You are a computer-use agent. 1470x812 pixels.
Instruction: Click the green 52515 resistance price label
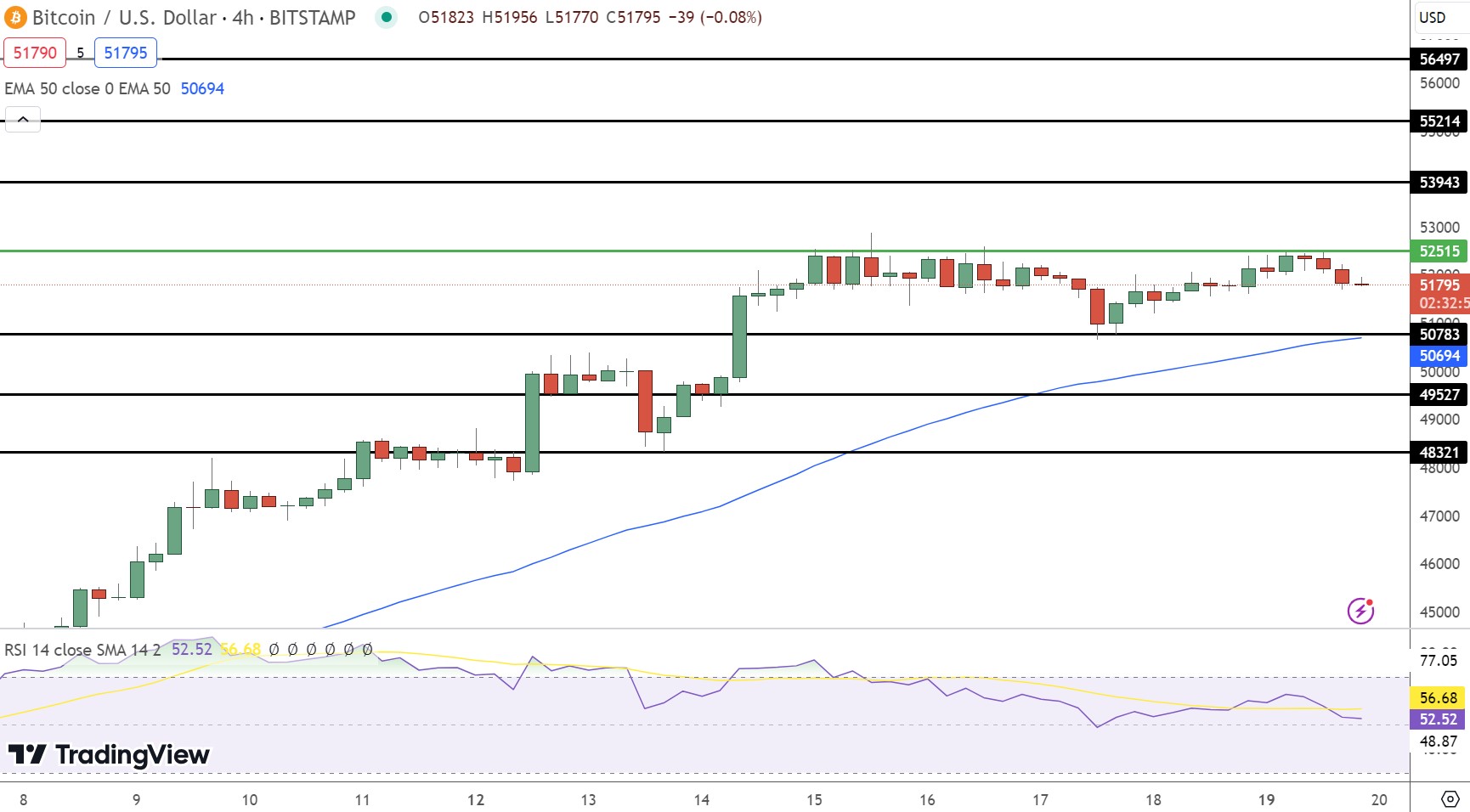point(1441,252)
